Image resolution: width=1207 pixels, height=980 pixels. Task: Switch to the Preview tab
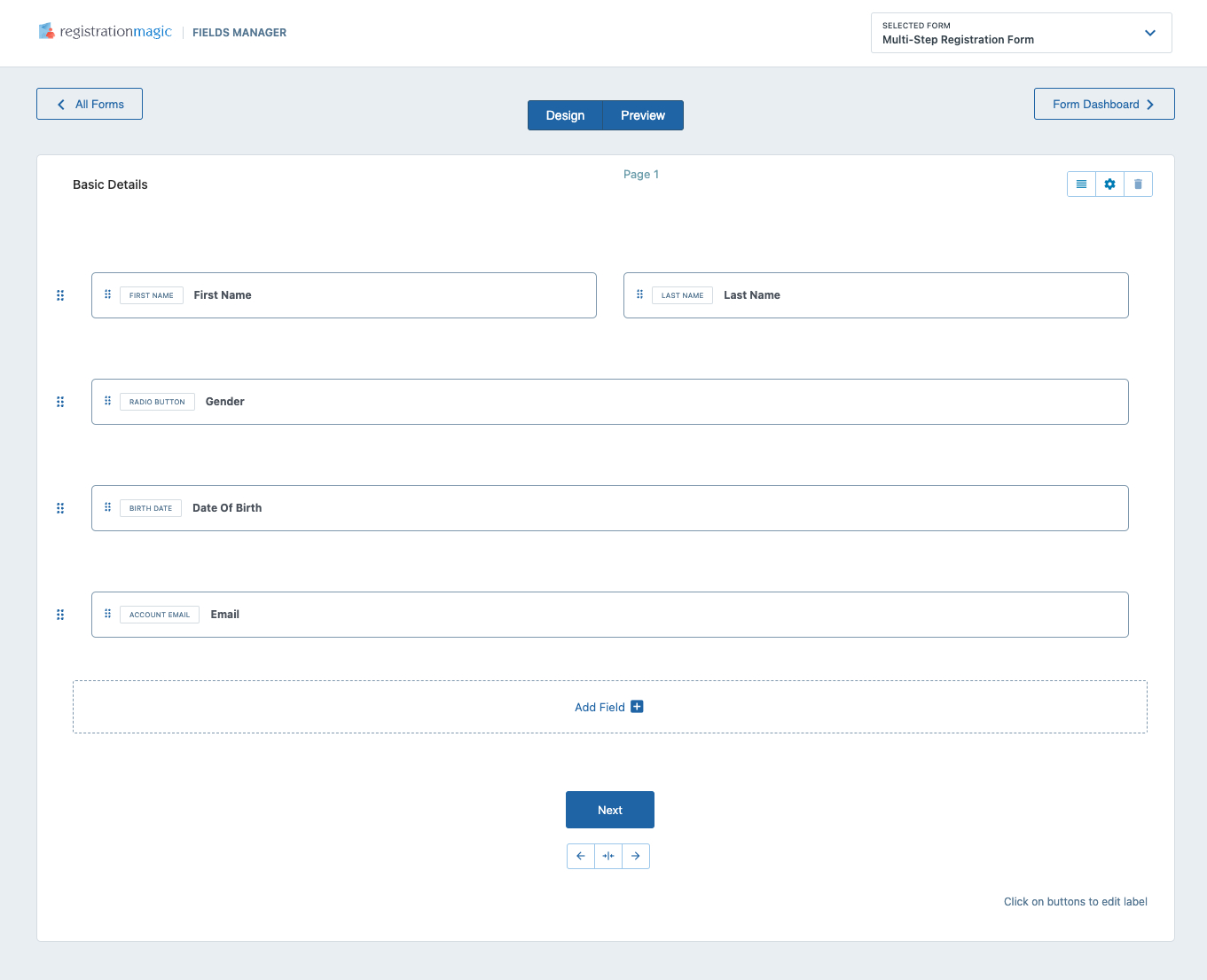click(x=642, y=115)
